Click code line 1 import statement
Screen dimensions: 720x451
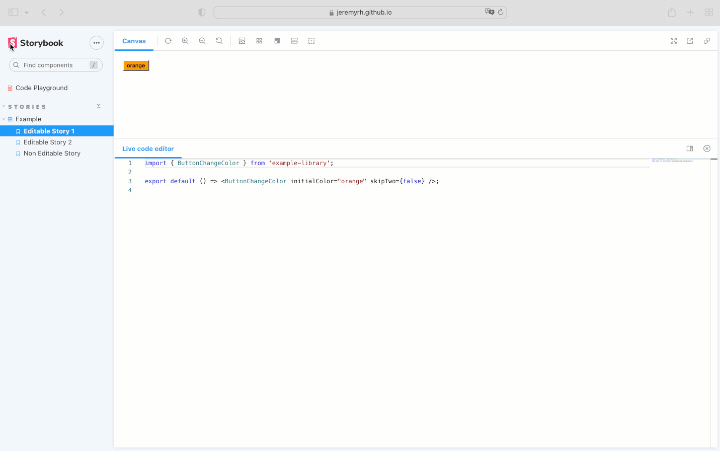239,163
